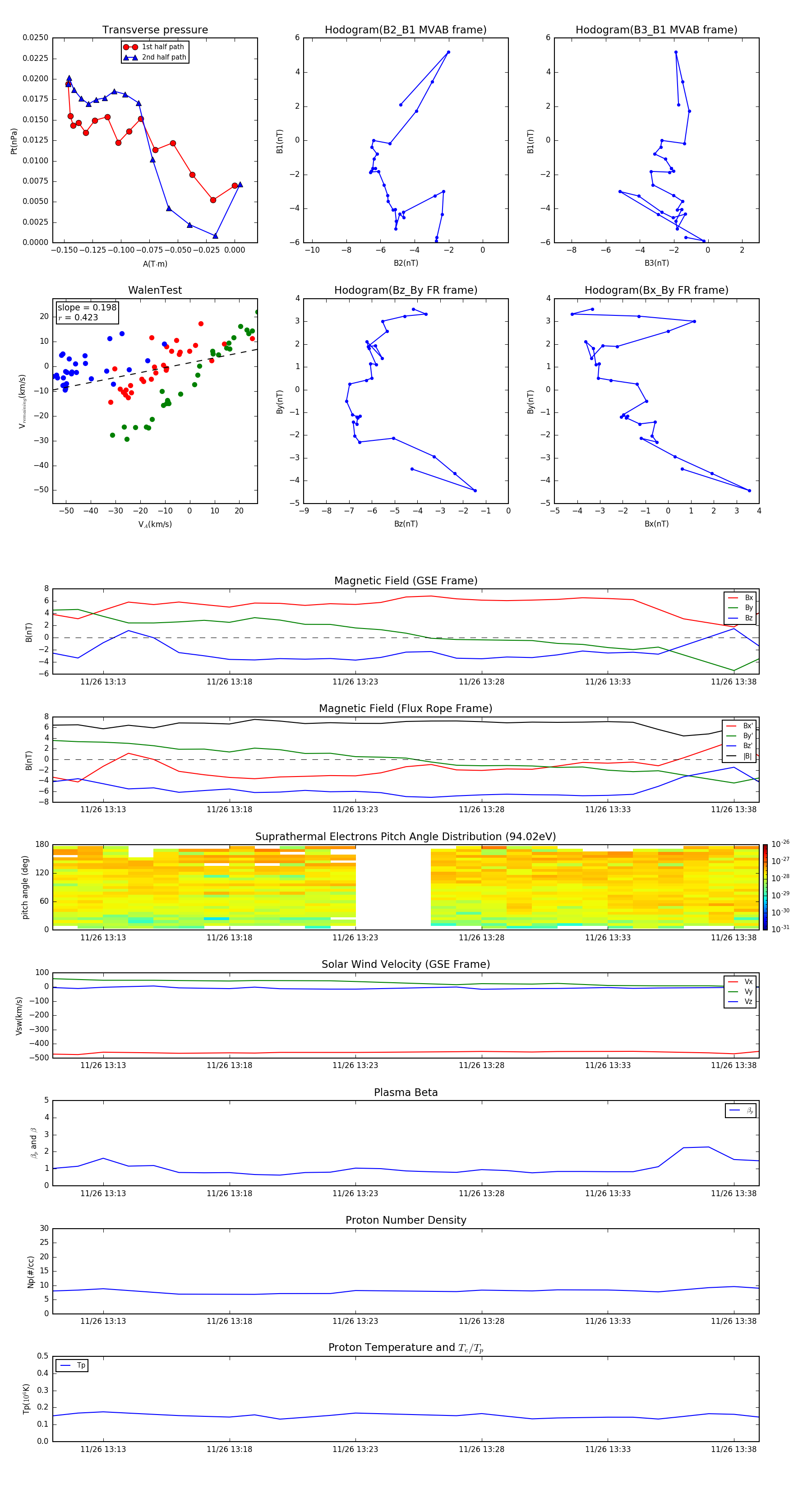Click the 'Hodogram(B3_B1 MVAB frame)' title
812x1489 pixels.
tap(656, 30)
